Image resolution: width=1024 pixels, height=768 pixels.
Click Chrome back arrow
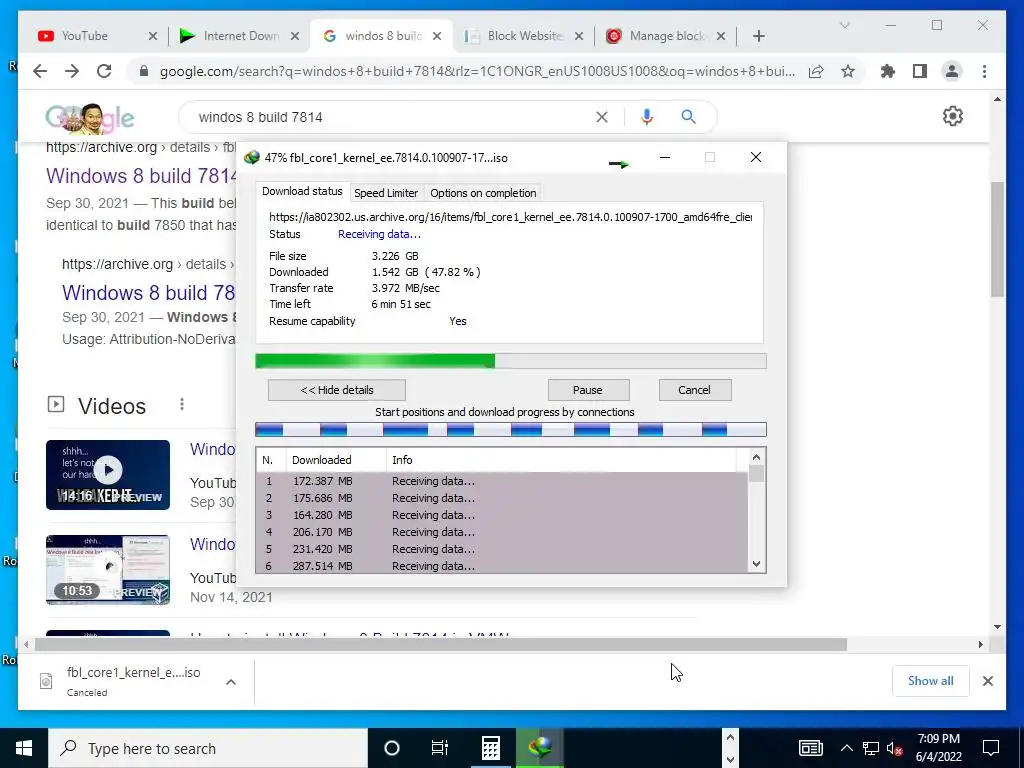click(x=40, y=71)
